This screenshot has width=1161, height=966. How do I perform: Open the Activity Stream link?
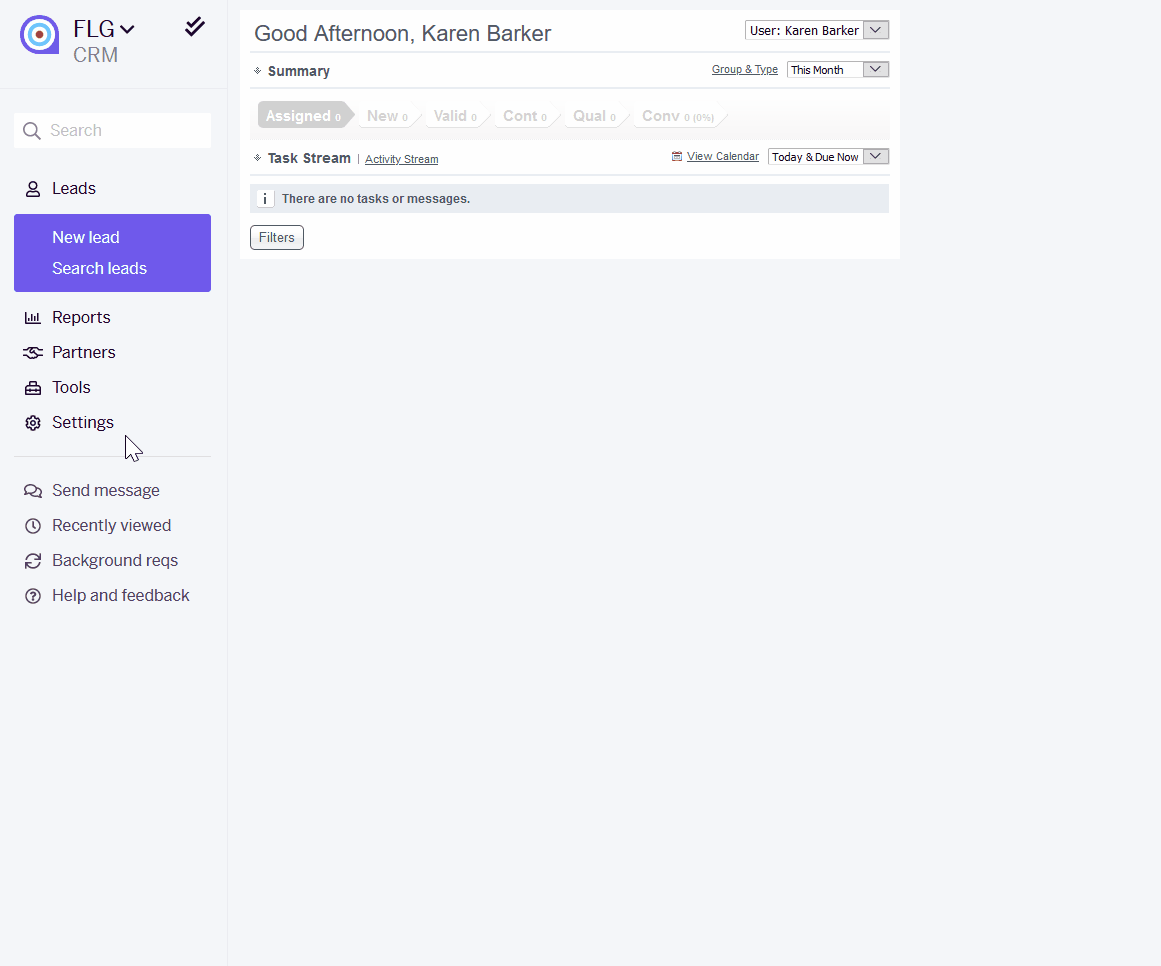(x=401, y=159)
